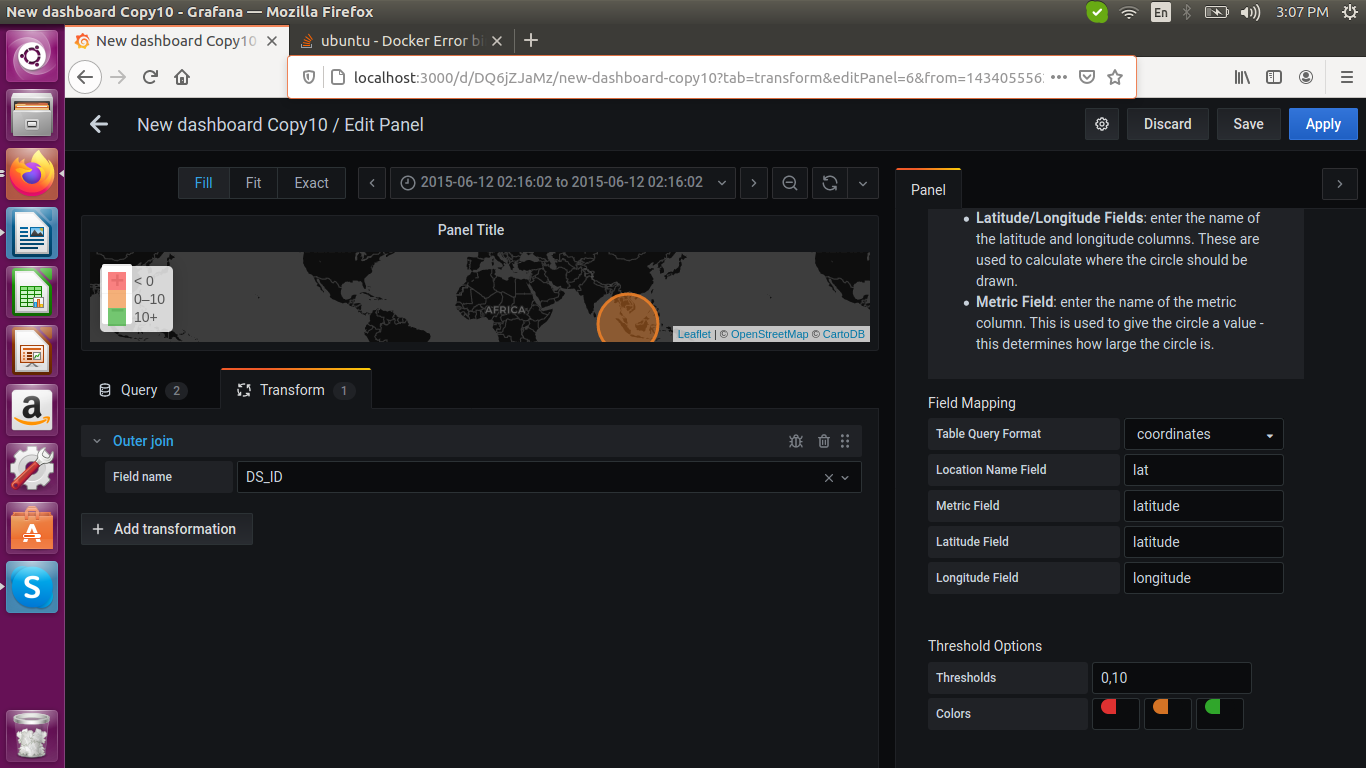Screen dimensions: 1366x768
Task: Click the Thresholds value input field
Action: (1170, 677)
